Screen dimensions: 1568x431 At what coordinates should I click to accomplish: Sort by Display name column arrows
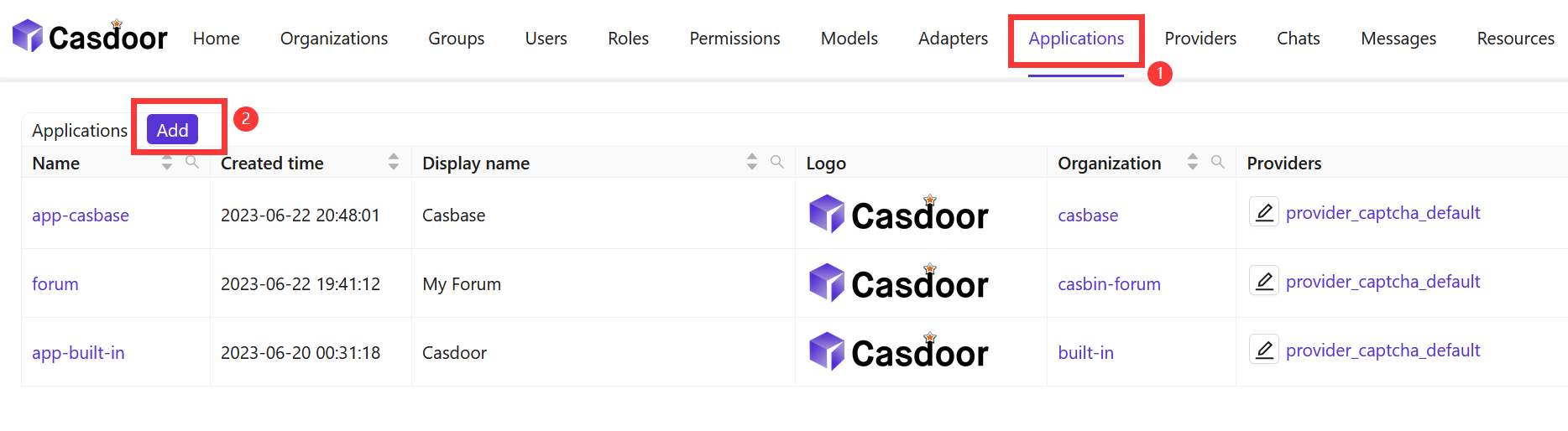[x=752, y=163]
